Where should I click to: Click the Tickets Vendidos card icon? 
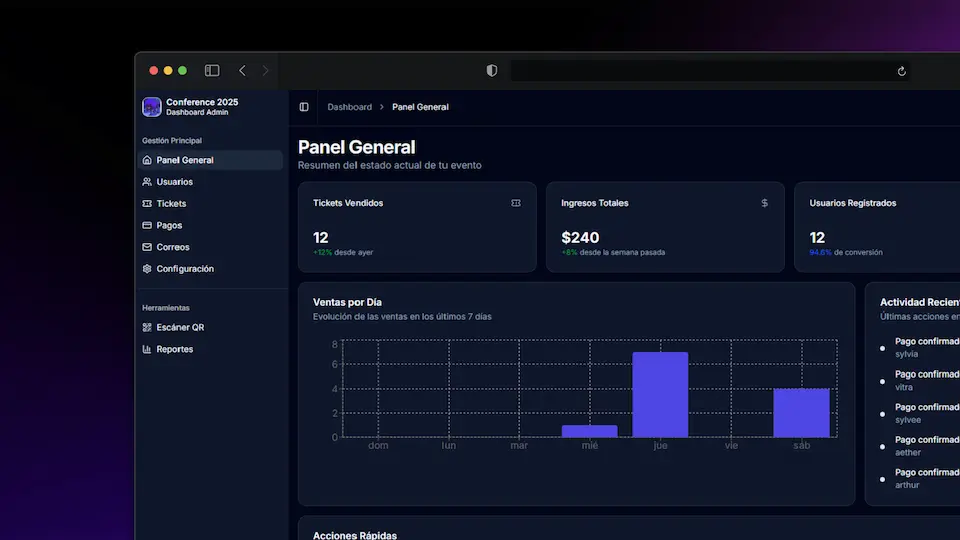tap(516, 203)
